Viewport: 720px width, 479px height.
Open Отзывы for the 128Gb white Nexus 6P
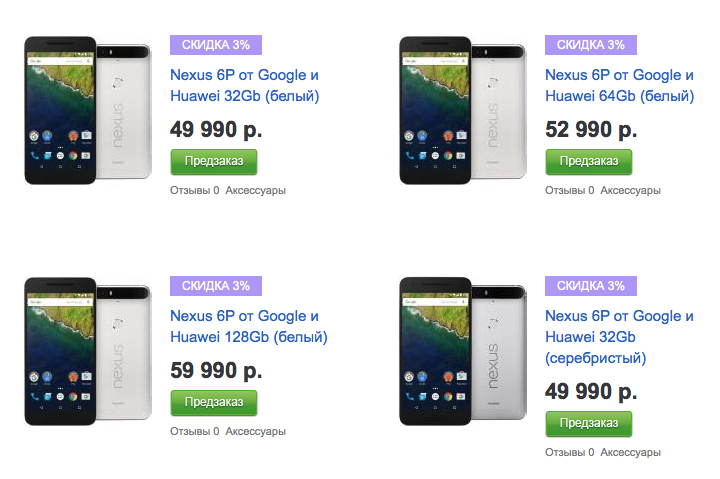point(194,431)
